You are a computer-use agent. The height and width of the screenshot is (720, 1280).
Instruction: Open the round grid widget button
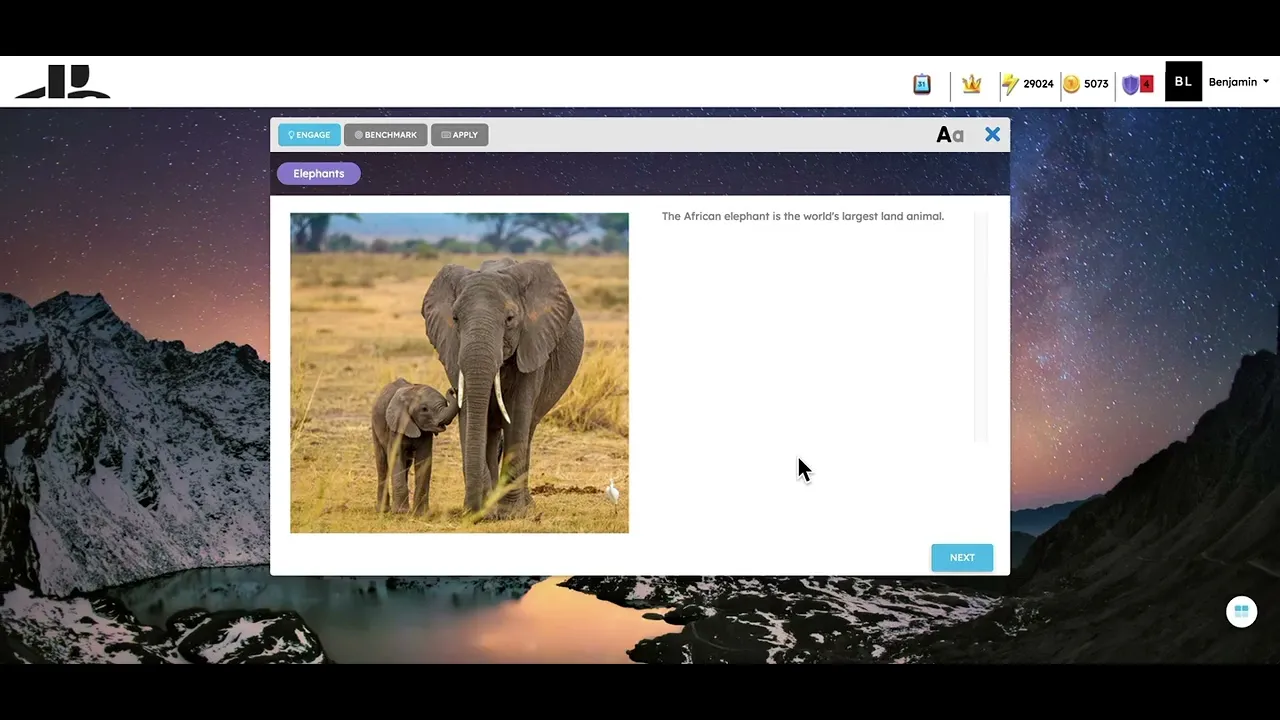pos(1241,612)
